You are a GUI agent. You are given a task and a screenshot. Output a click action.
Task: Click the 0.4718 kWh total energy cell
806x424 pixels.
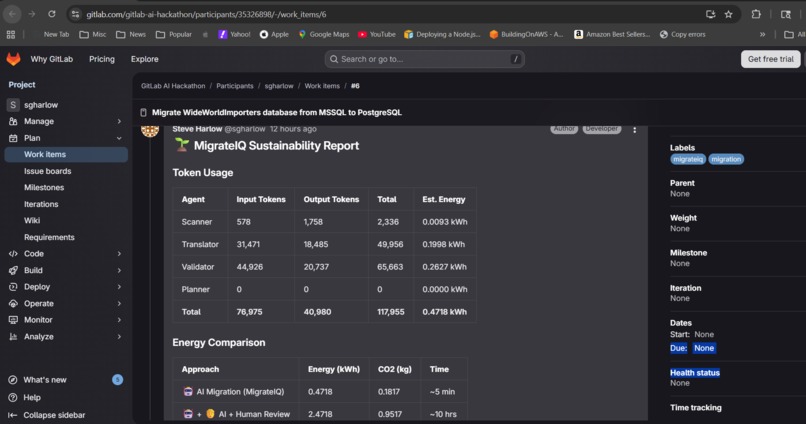(x=445, y=311)
